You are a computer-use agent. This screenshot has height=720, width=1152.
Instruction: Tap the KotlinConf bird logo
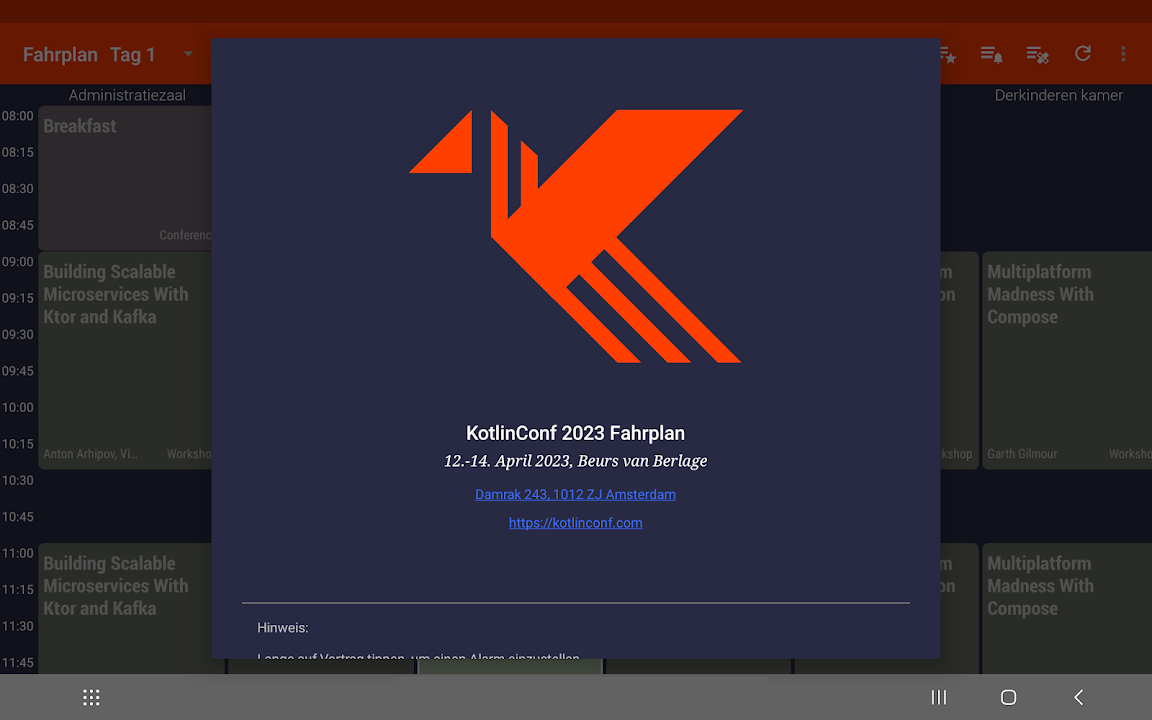576,236
